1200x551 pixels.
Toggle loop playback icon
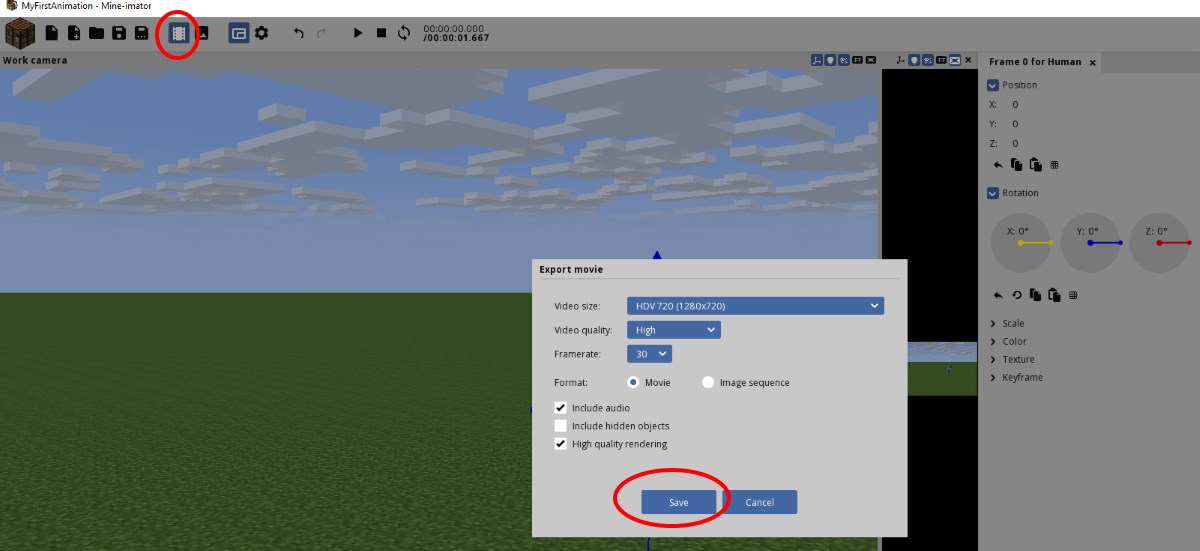click(x=404, y=33)
